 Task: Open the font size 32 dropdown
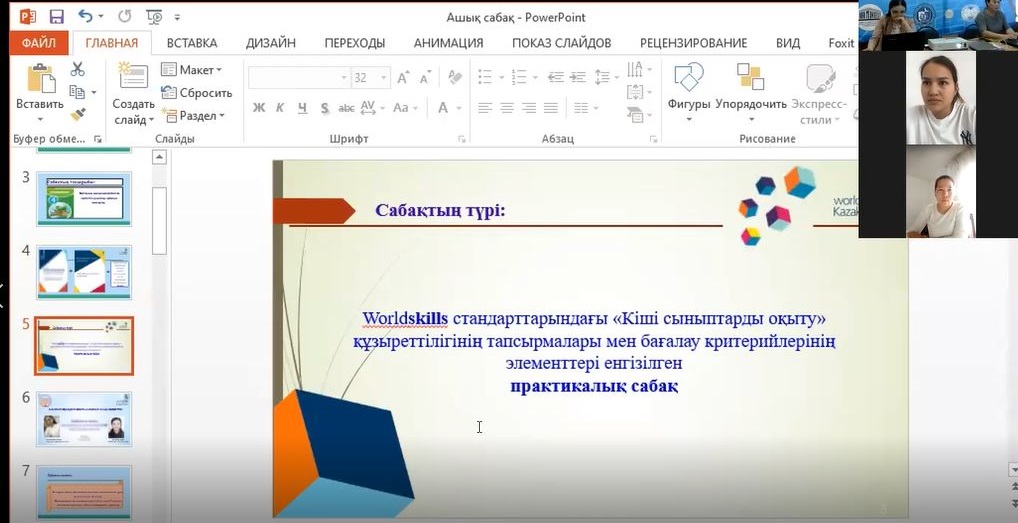click(x=382, y=78)
